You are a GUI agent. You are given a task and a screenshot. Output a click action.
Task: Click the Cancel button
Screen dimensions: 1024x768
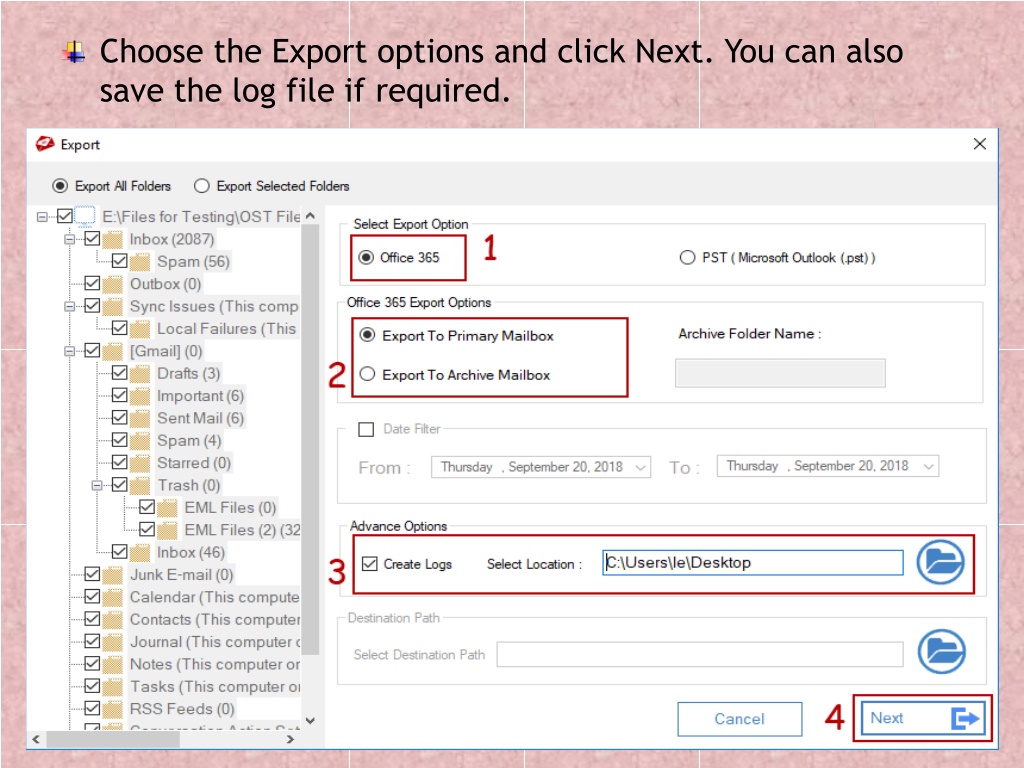[739, 719]
